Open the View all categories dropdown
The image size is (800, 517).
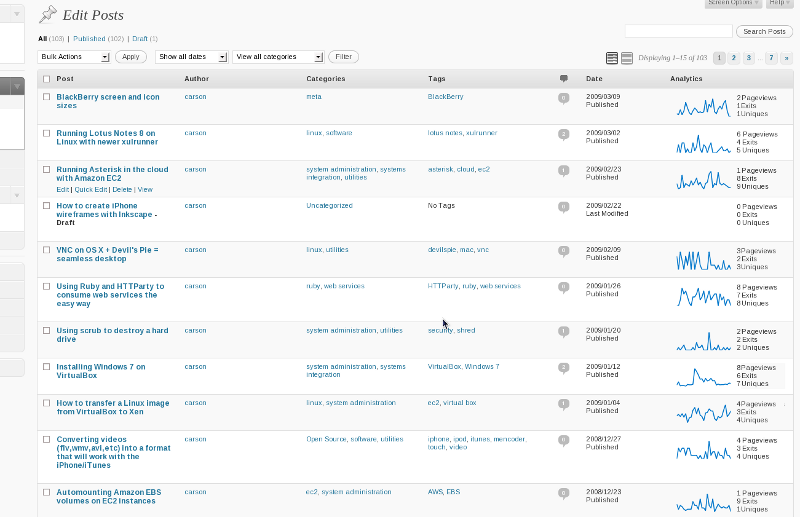pyautogui.click(x=277, y=57)
